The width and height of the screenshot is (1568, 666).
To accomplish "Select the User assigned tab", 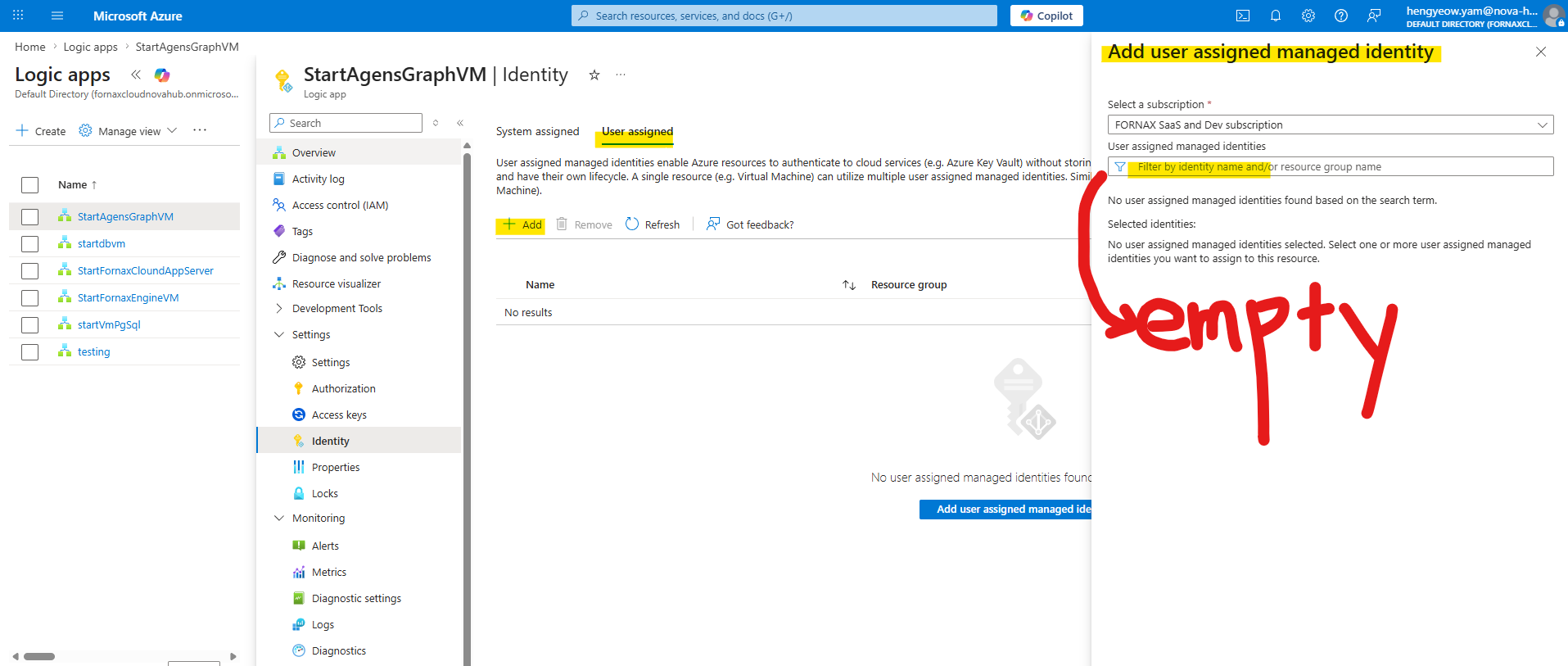I will pyautogui.click(x=637, y=131).
